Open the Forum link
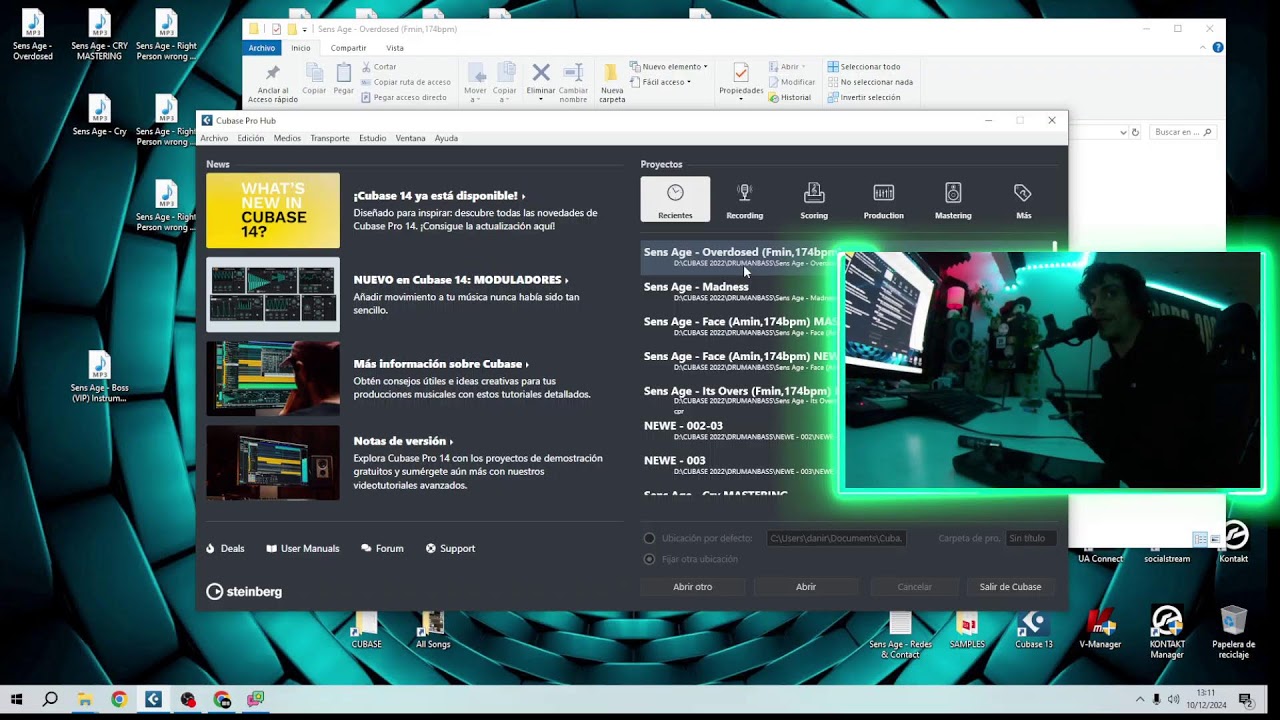Screen dimensions: 1280x720 pyautogui.click(x=382, y=548)
